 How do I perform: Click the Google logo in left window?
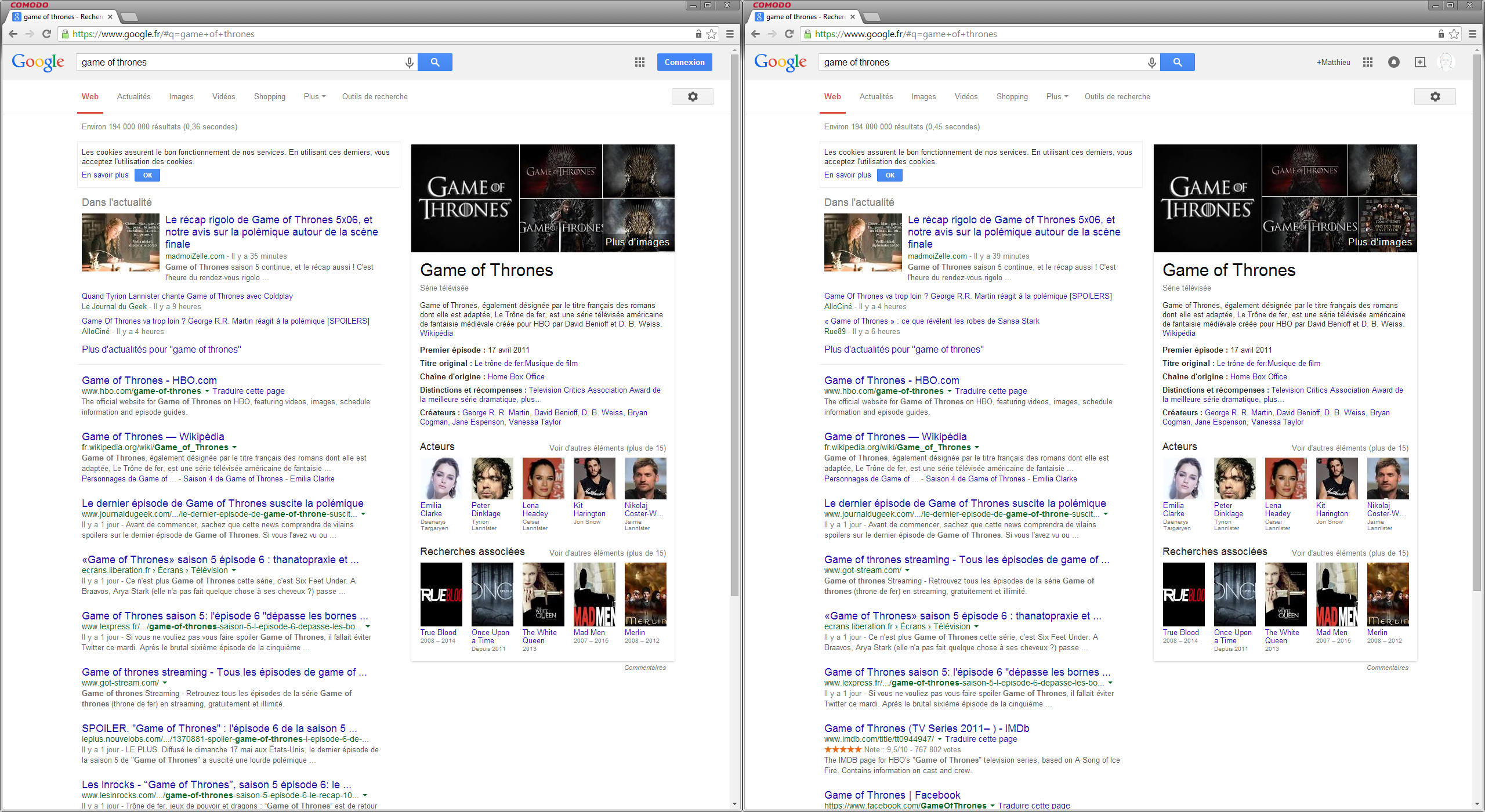click(38, 62)
